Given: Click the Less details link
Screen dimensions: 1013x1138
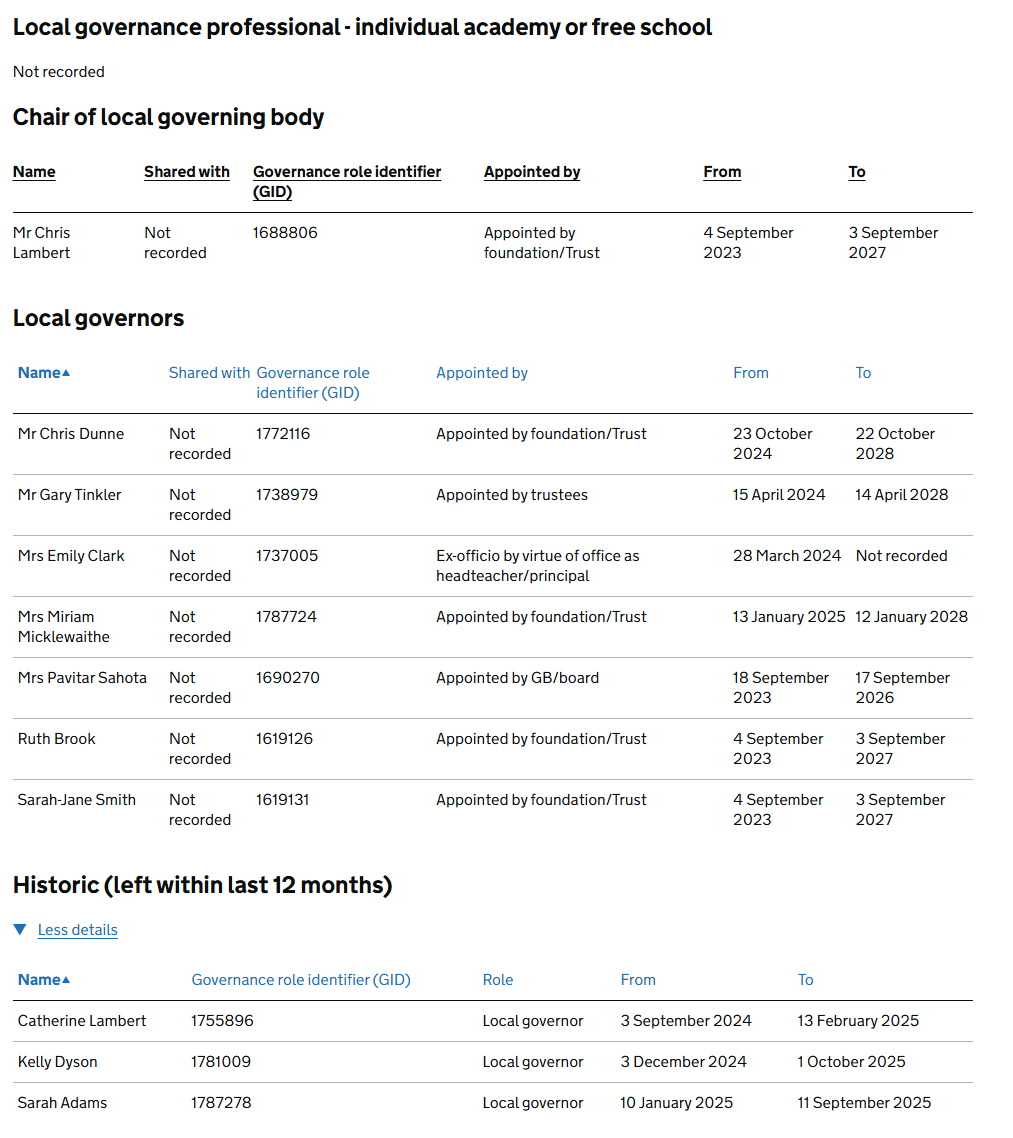Looking at the screenshot, I should [x=77, y=930].
